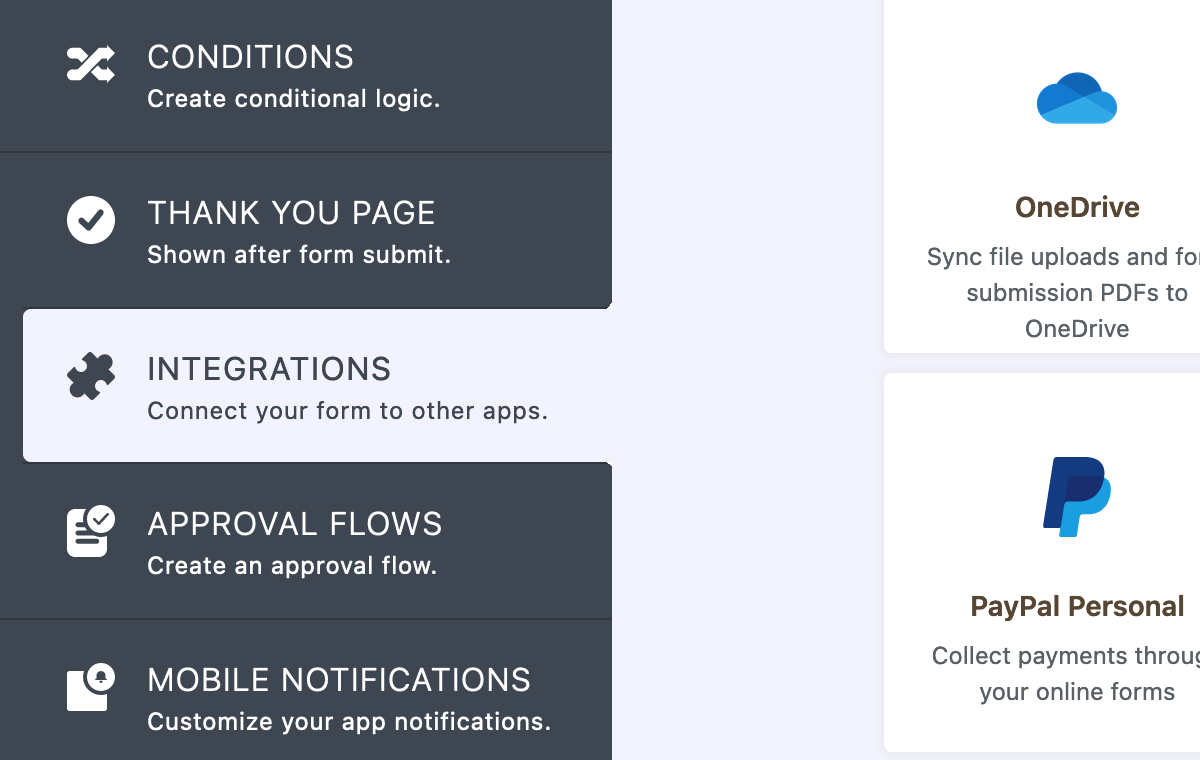Open the MOBILE NOTIFICATIONS tab

point(339,680)
